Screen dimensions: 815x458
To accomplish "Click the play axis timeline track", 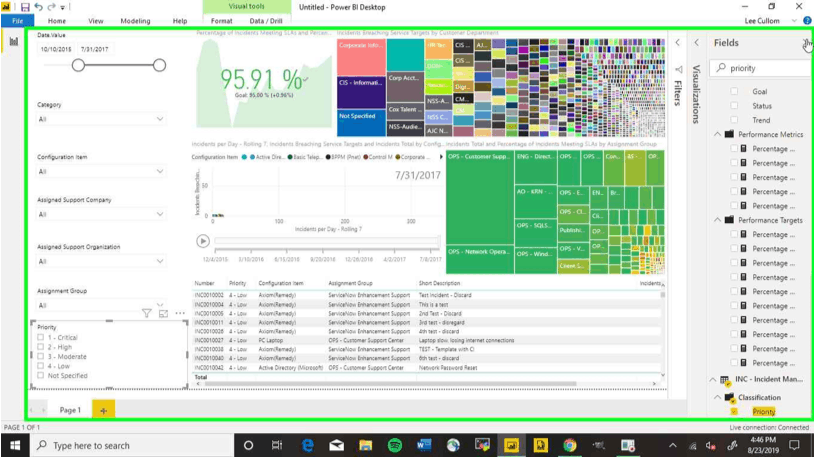I will (x=327, y=241).
